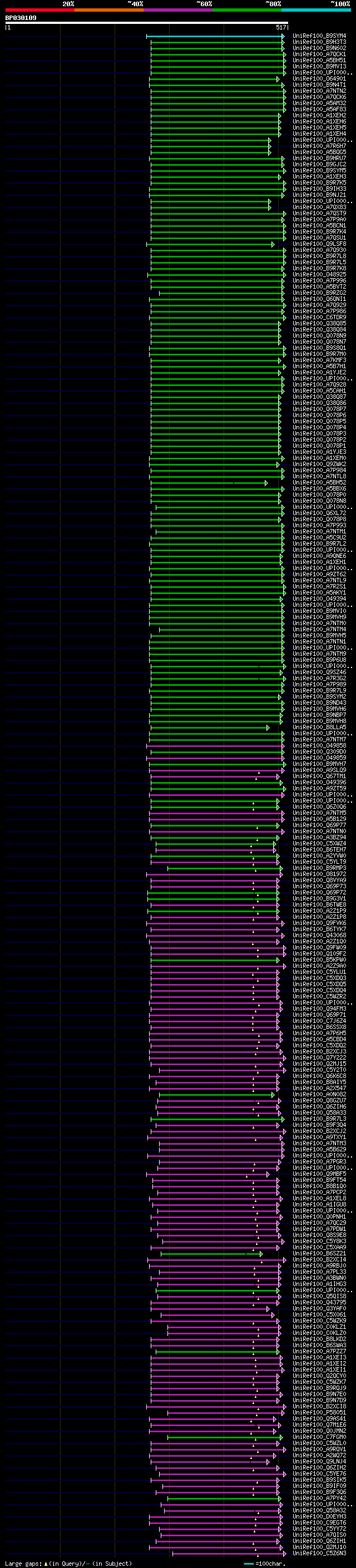Choose the UniRef100_Q109F2 row label

[319, 954]
